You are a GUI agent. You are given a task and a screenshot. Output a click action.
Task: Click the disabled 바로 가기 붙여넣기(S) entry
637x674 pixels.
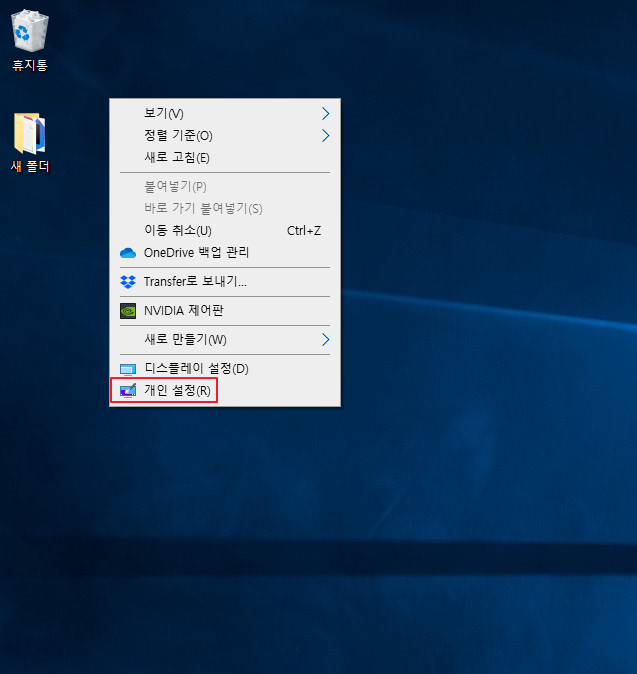pyautogui.click(x=225, y=209)
